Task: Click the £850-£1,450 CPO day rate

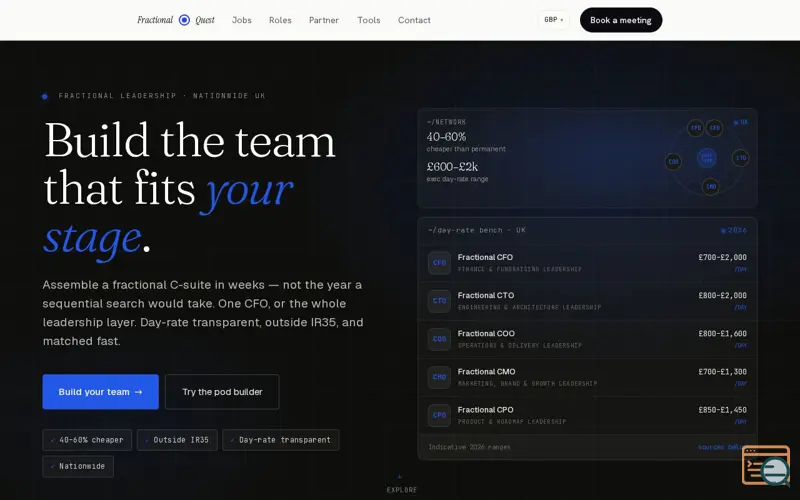Action: click(x=722, y=410)
